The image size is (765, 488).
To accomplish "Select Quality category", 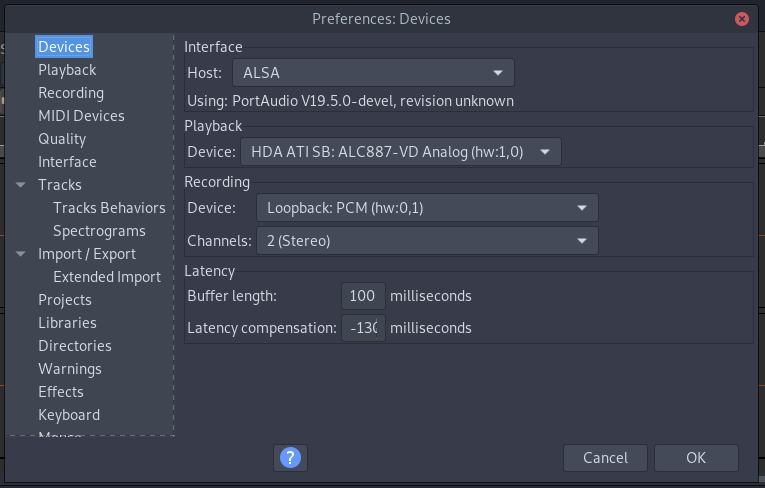I will 62,139.
